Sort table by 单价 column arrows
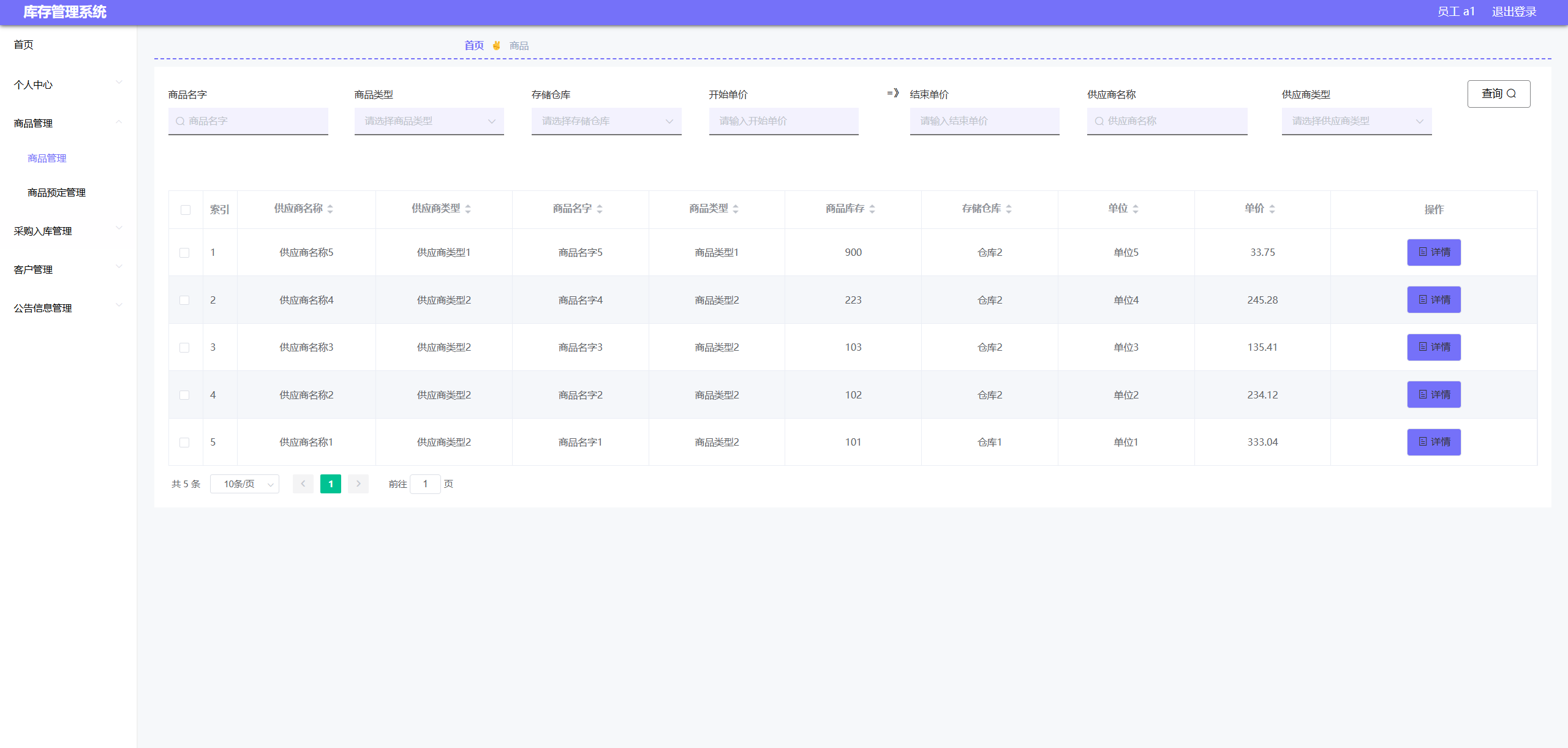 (1272, 209)
